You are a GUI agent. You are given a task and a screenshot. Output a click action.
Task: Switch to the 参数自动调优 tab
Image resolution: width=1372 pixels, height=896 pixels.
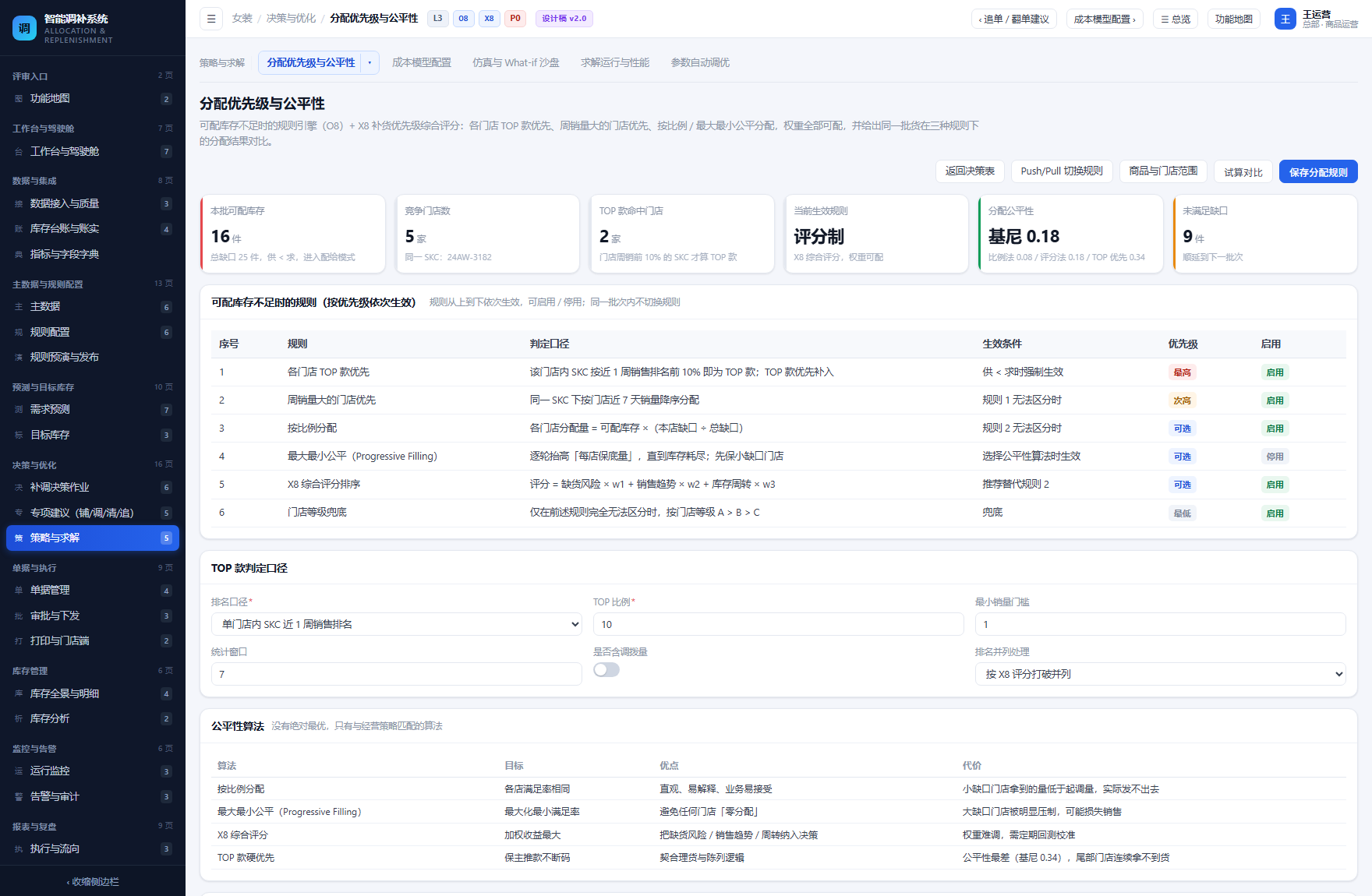tap(700, 63)
